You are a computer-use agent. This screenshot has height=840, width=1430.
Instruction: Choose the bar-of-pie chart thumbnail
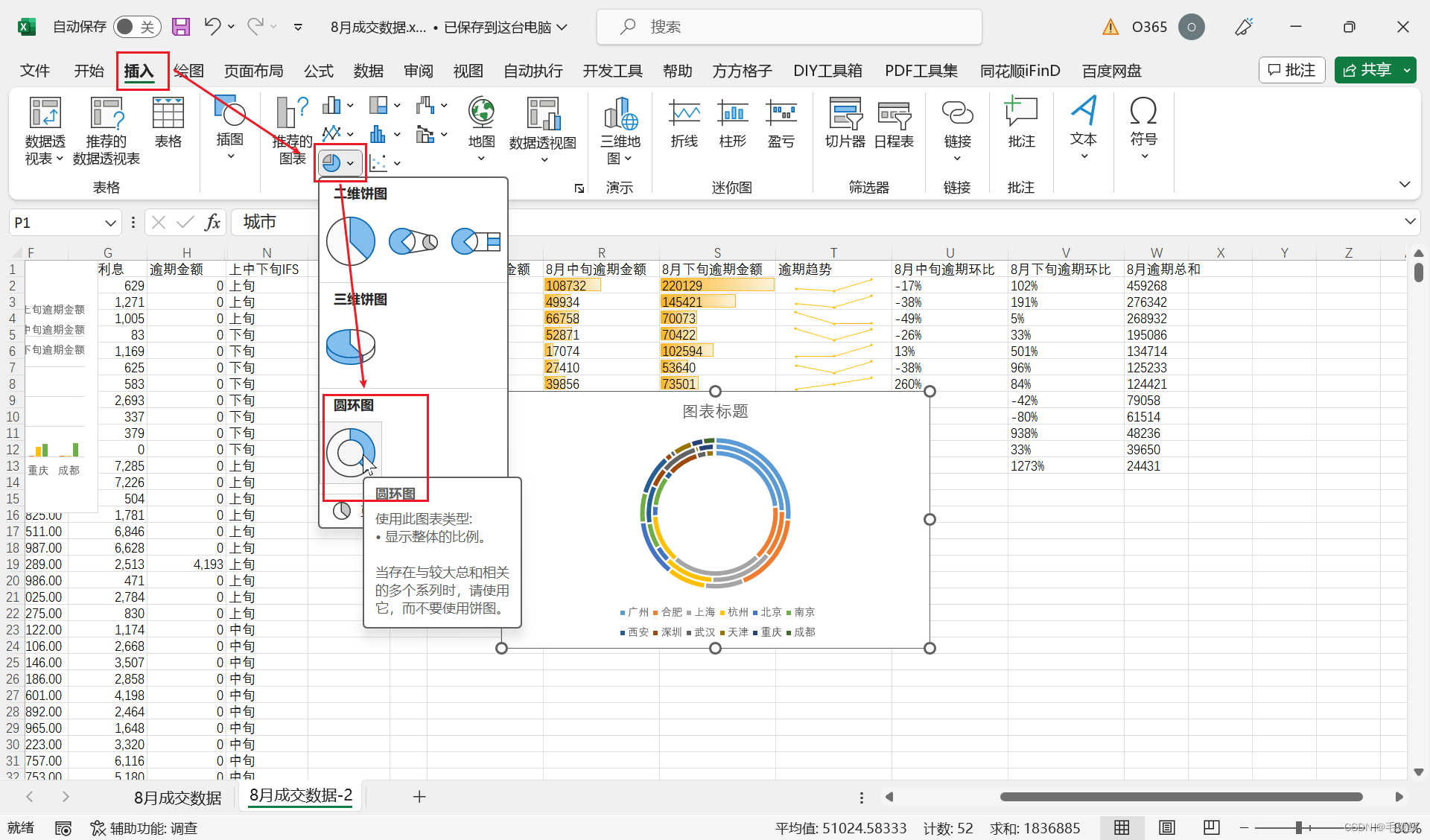pyautogui.click(x=475, y=241)
